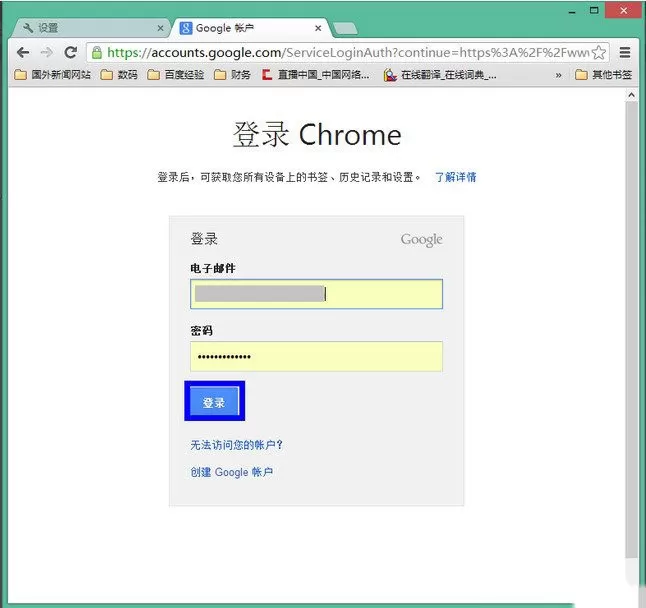Focus the 电子邮件 input field
This screenshot has height=608, width=646.
[316, 294]
